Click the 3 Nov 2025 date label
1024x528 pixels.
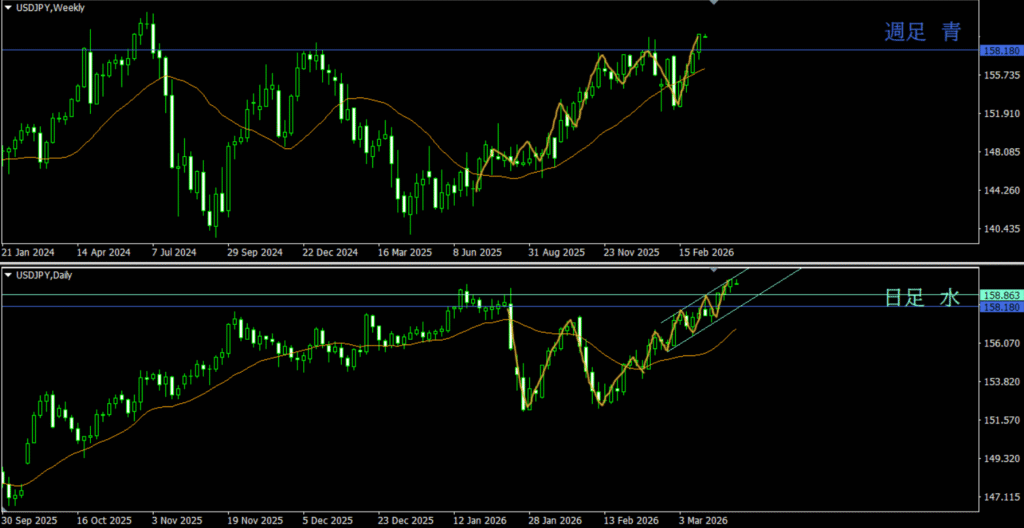(x=176, y=521)
